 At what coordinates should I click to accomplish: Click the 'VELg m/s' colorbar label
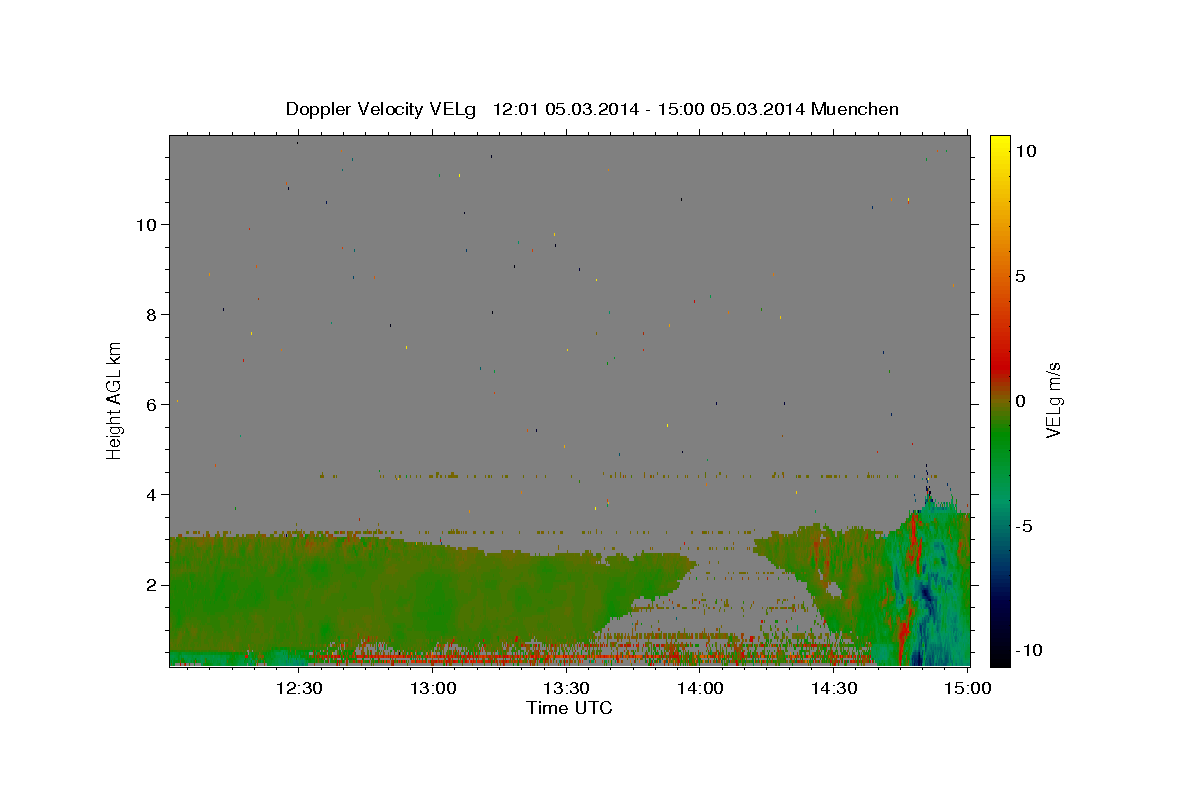[x=1053, y=400]
